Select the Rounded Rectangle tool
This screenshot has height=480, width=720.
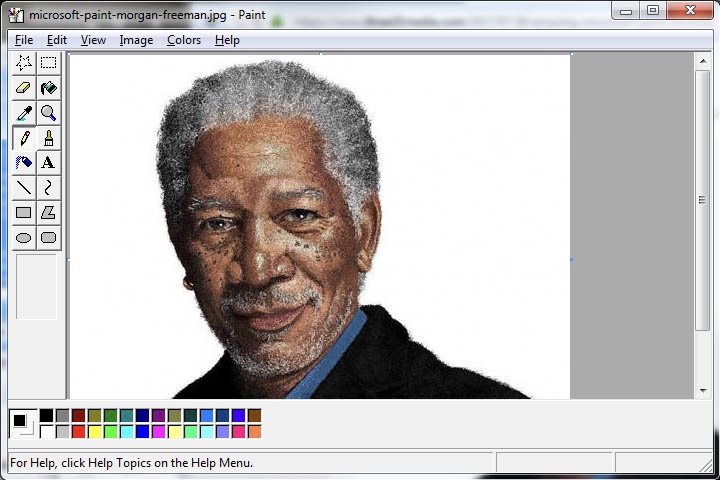[x=49, y=237]
